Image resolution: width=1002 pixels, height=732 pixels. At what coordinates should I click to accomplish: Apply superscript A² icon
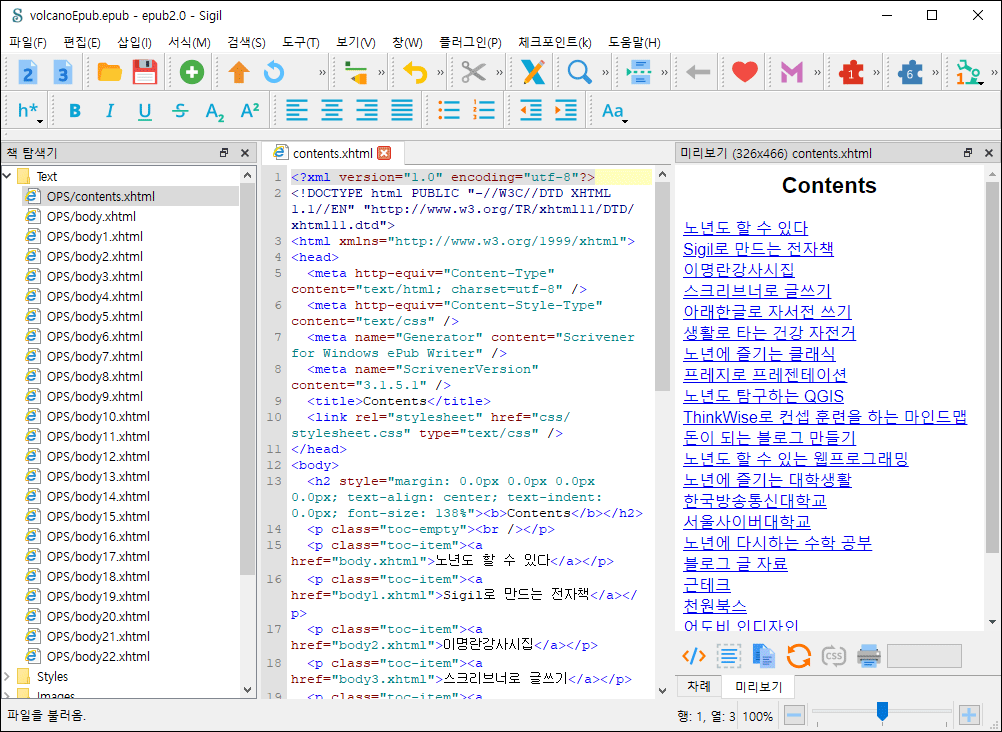[x=249, y=111]
